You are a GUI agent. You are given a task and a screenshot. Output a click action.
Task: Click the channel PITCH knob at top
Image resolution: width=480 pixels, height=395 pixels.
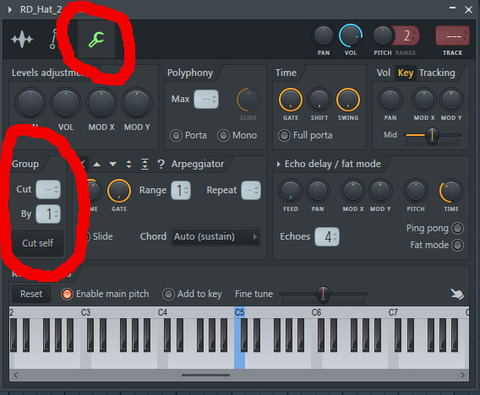click(x=382, y=36)
